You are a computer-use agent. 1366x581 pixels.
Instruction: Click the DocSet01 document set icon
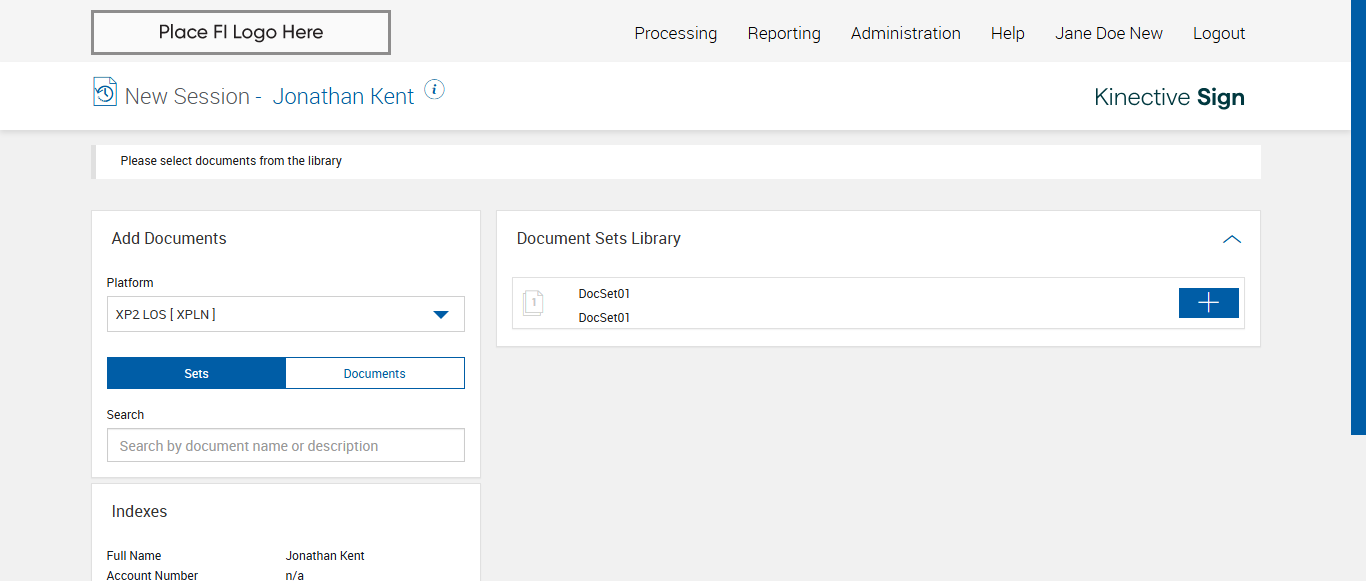click(x=534, y=303)
